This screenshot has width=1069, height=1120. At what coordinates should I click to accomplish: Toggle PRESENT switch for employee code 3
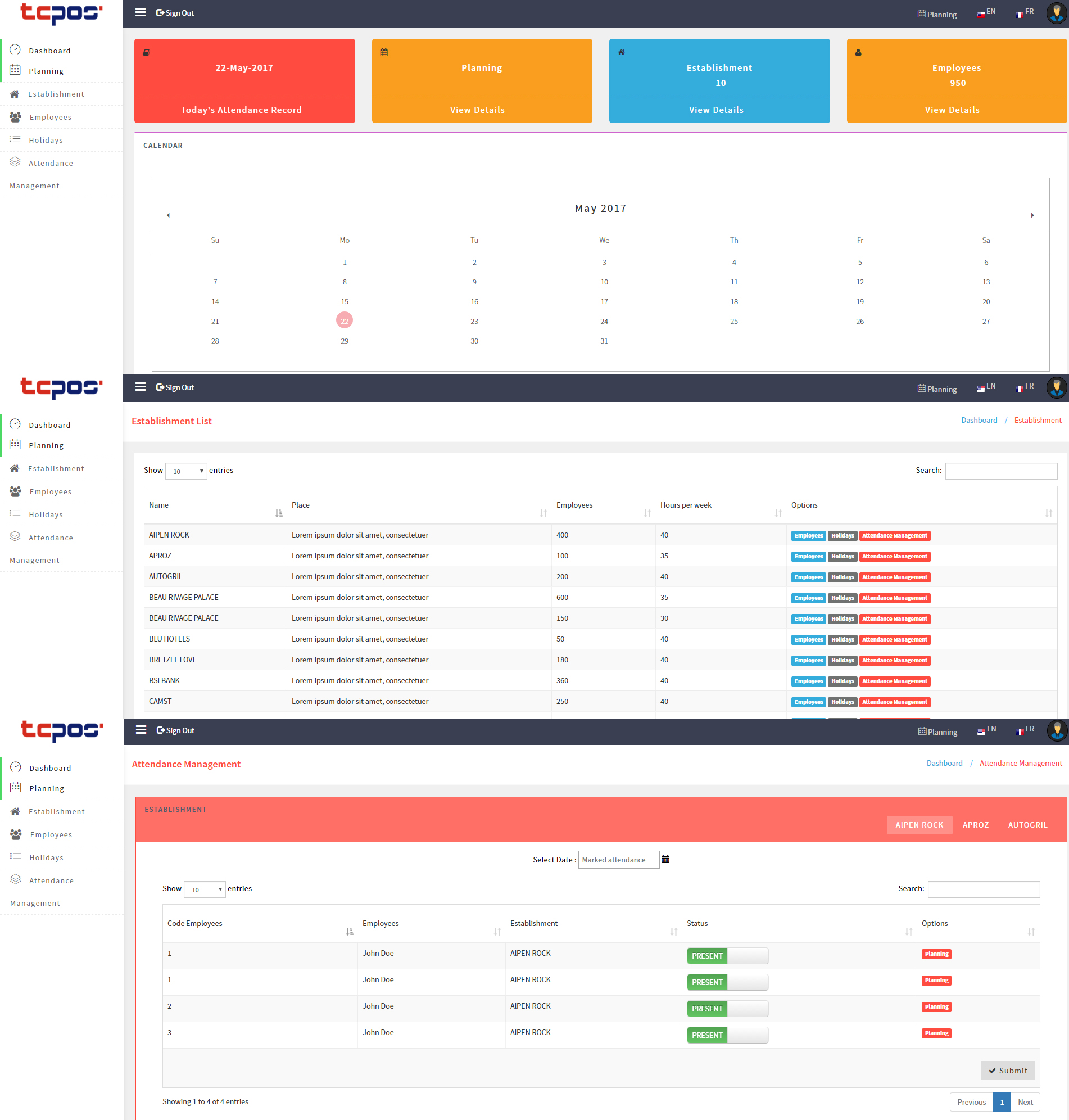[727, 1035]
